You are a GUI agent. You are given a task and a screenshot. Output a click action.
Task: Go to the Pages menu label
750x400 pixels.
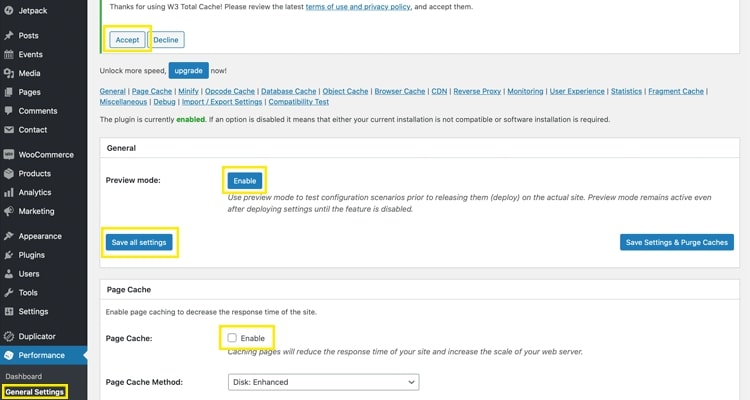pos(30,92)
